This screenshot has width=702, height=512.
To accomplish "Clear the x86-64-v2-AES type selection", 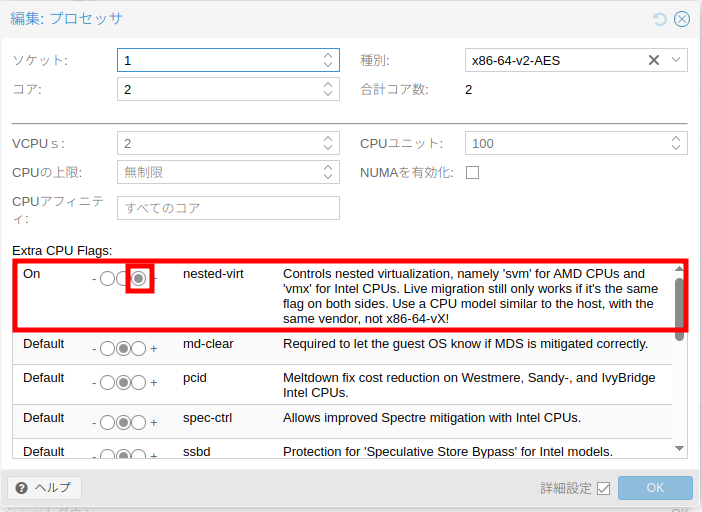I will point(654,60).
